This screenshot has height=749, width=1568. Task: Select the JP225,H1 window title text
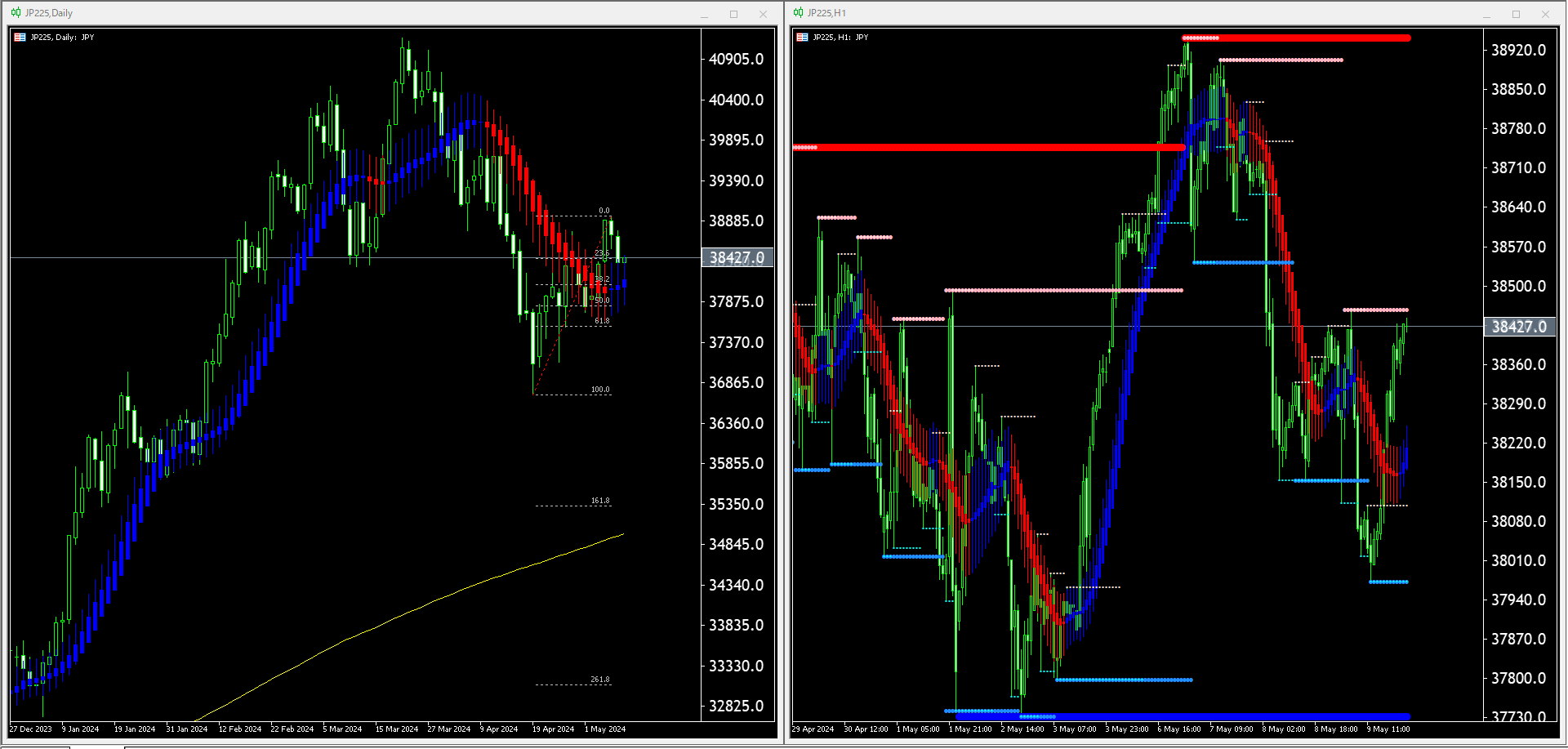(x=826, y=13)
